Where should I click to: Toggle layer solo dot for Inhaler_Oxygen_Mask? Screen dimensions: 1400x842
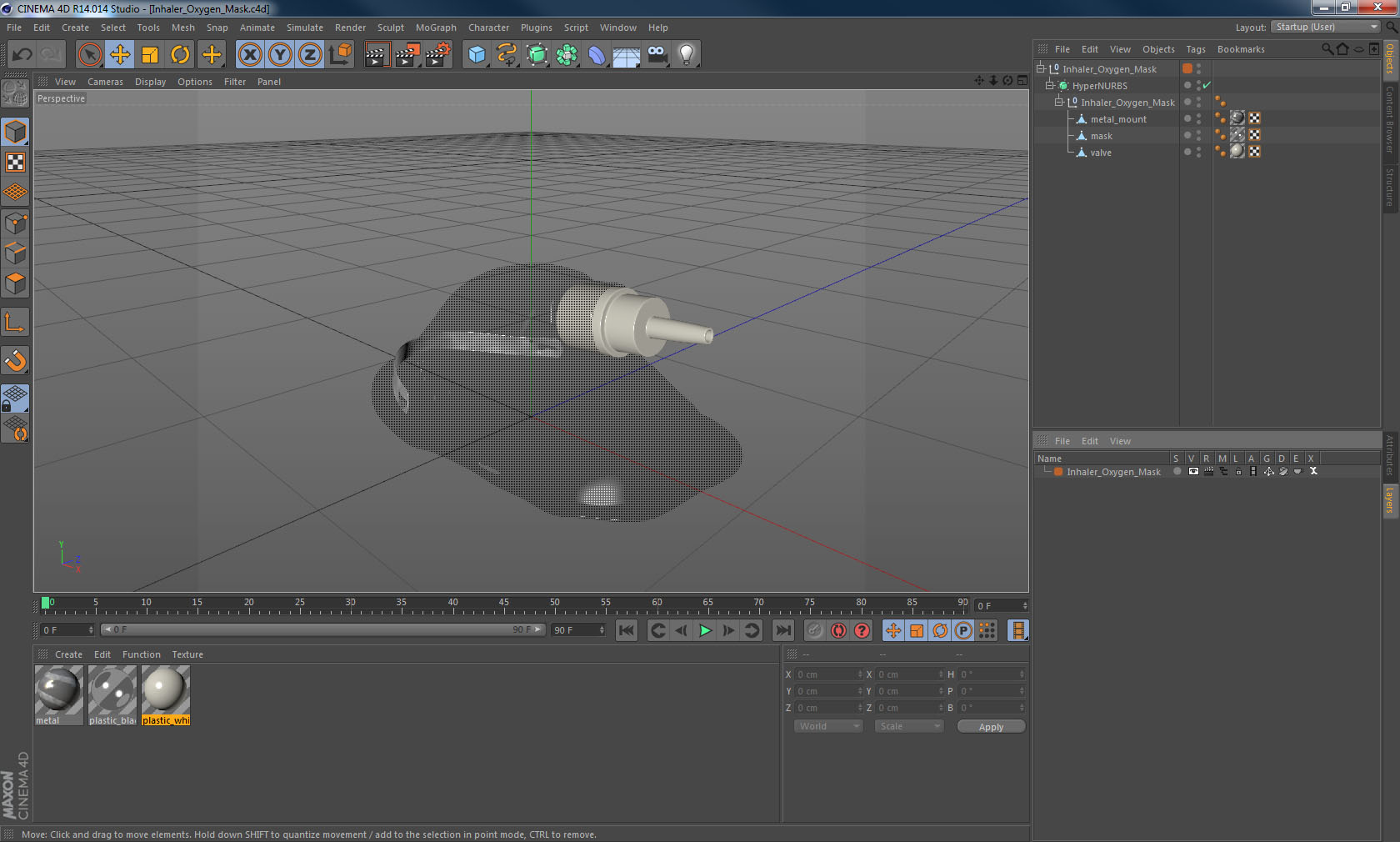coord(1177,471)
